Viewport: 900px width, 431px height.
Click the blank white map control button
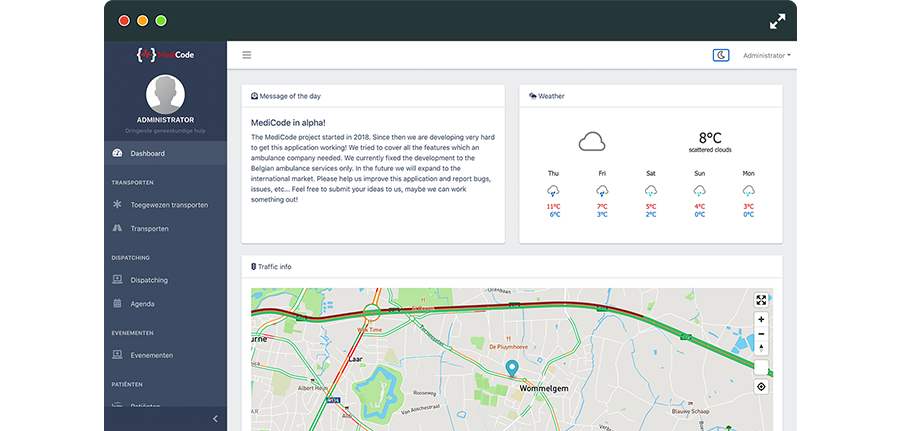(x=761, y=367)
